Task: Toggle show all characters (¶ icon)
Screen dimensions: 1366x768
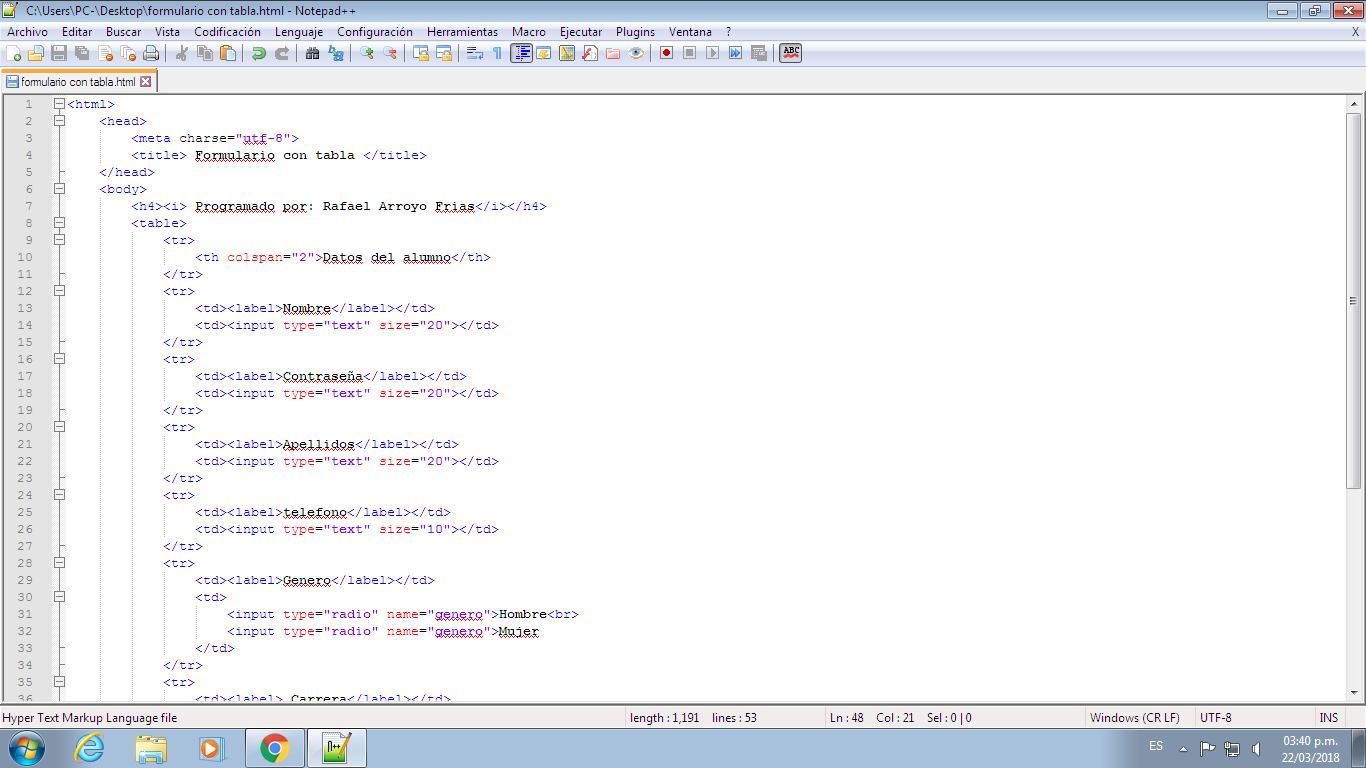Action: (x=498, y=53)
